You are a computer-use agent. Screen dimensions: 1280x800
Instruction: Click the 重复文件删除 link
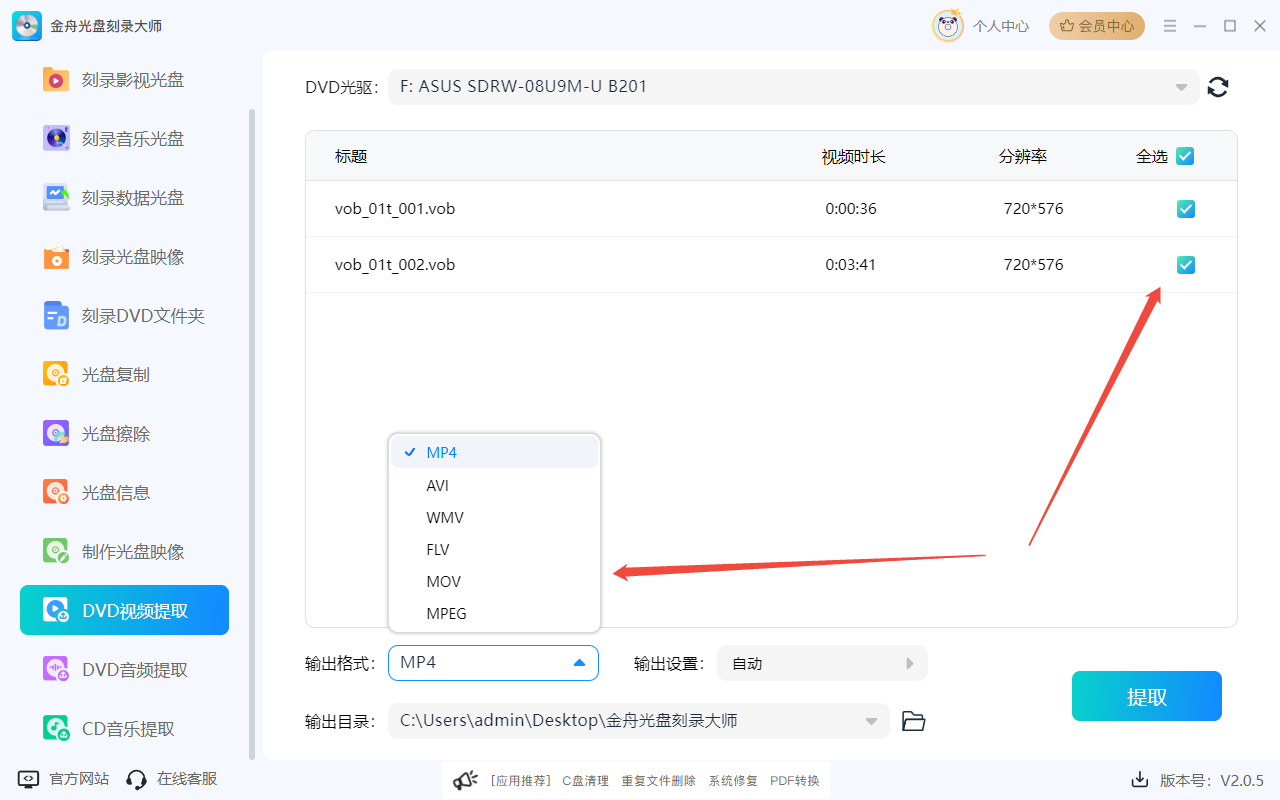pos(658,781)
